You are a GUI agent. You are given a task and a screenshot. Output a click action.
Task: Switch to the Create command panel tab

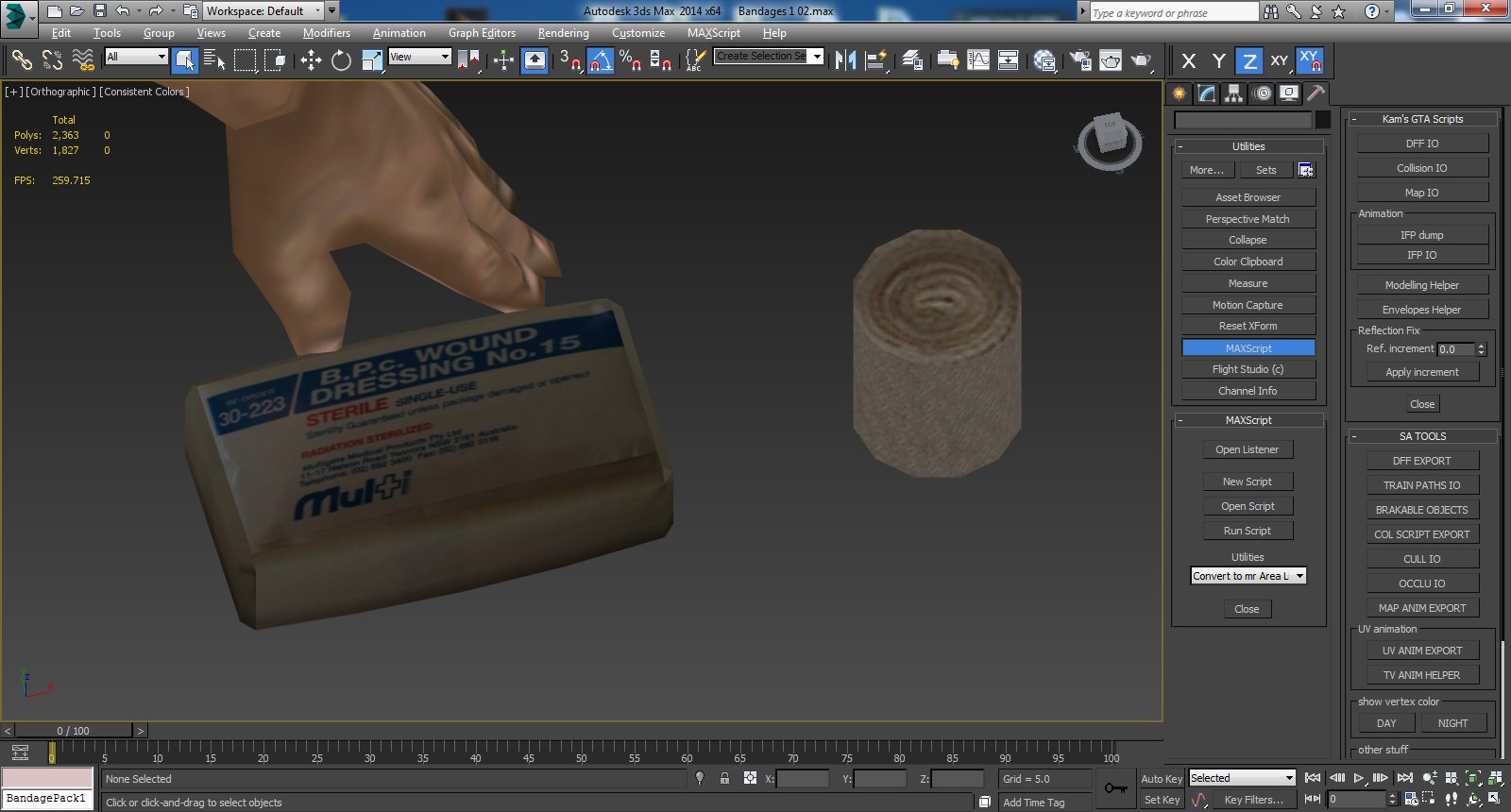(1179, 93)
